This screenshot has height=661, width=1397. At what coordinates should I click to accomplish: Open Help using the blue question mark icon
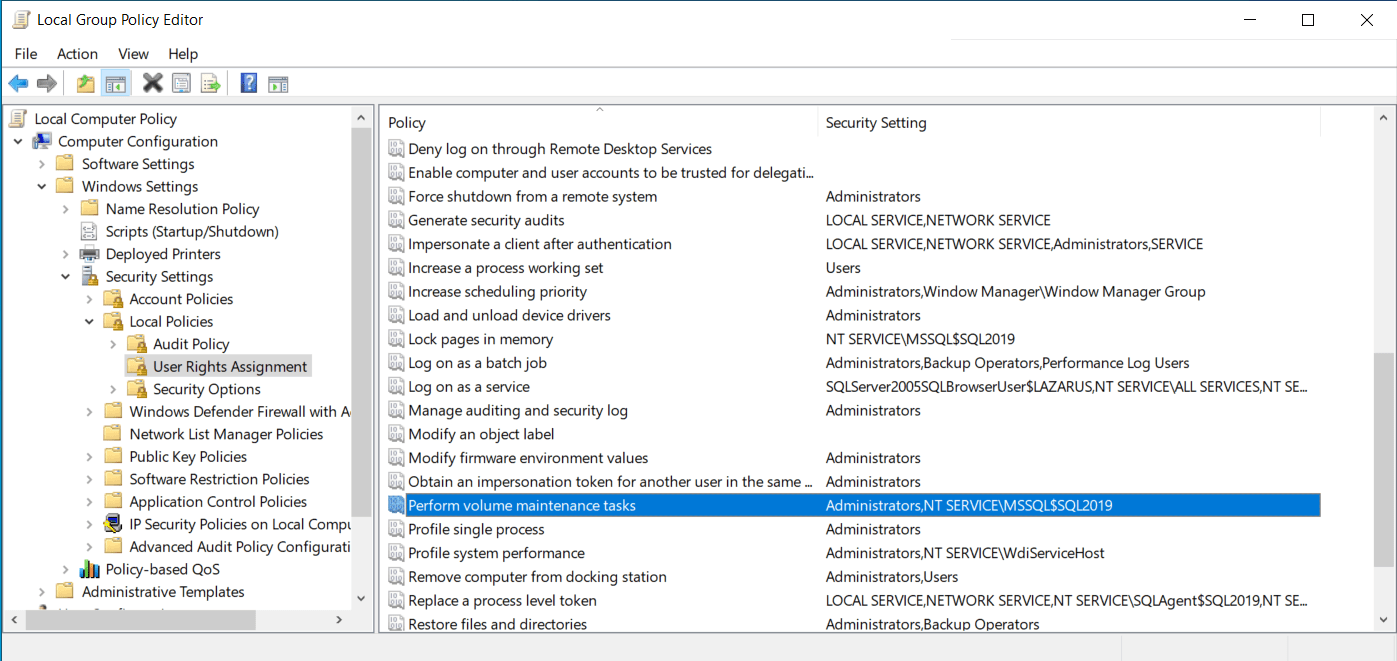click(248, 83)
